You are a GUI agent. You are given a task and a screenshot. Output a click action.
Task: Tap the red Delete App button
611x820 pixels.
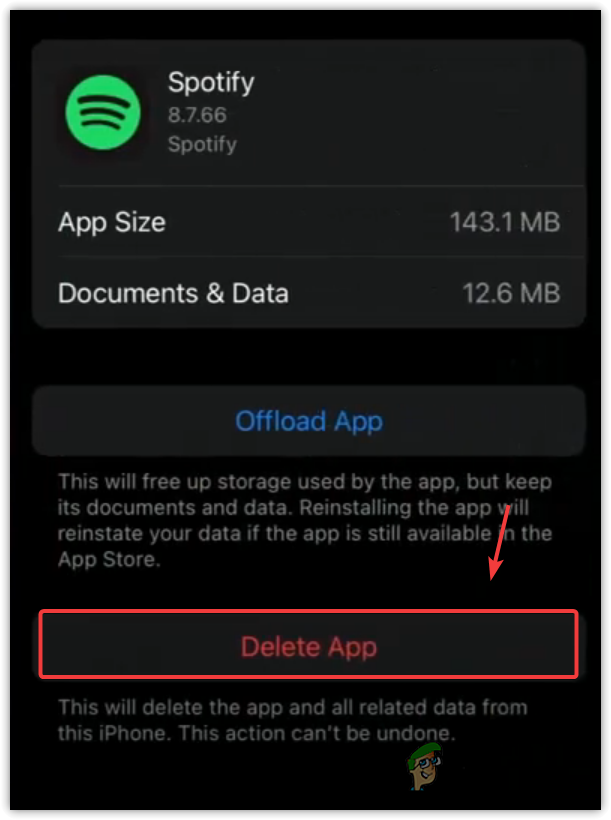pyautogui.click(x=309, y=644)
